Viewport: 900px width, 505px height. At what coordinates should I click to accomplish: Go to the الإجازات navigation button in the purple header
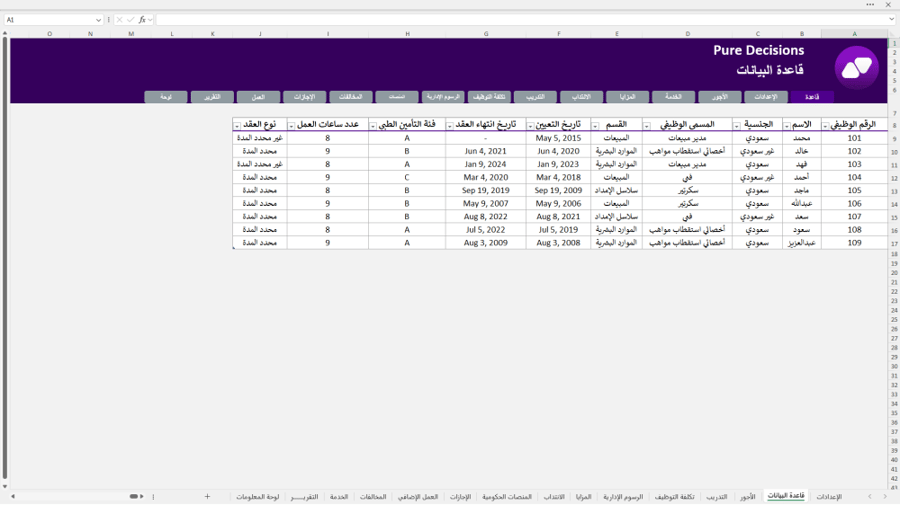coord(304,97)
